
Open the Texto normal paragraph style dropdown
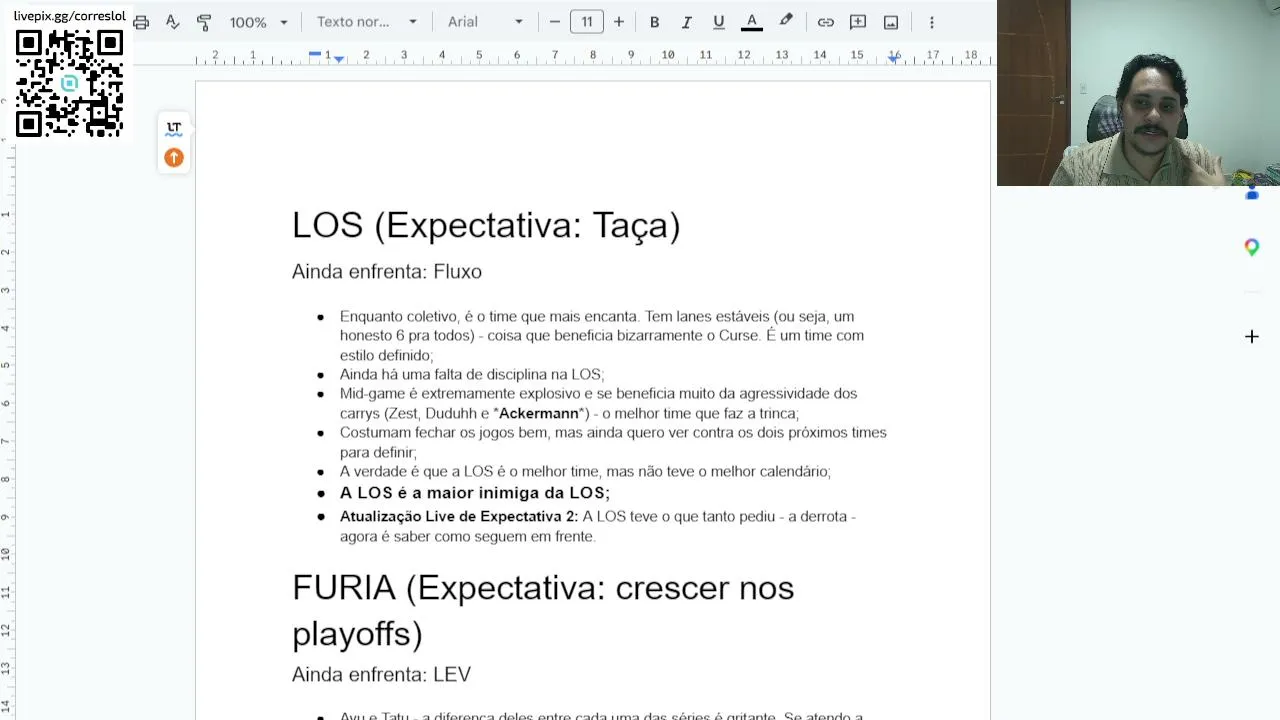point(367,22)
